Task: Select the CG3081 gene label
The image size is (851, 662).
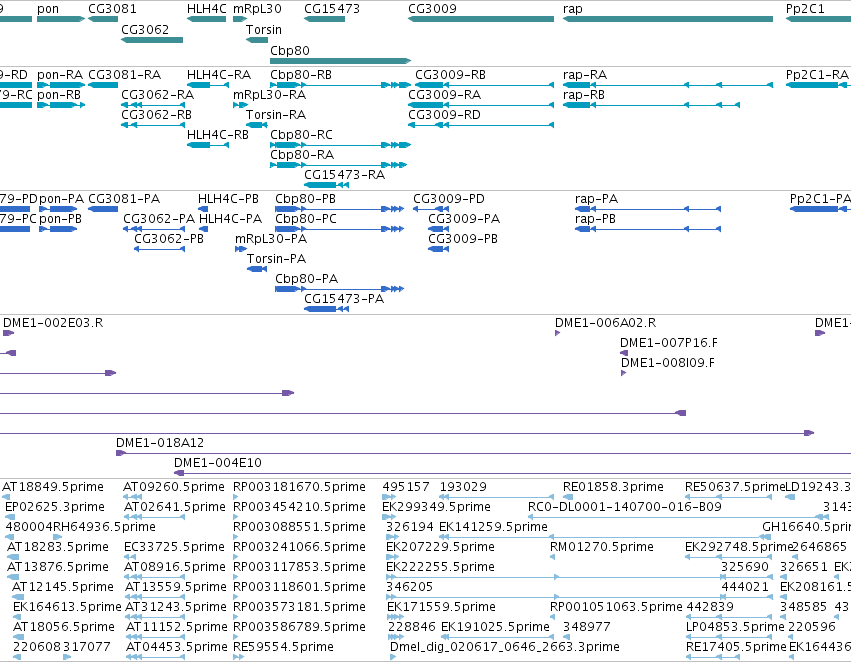Action: (x=112, y=9)
